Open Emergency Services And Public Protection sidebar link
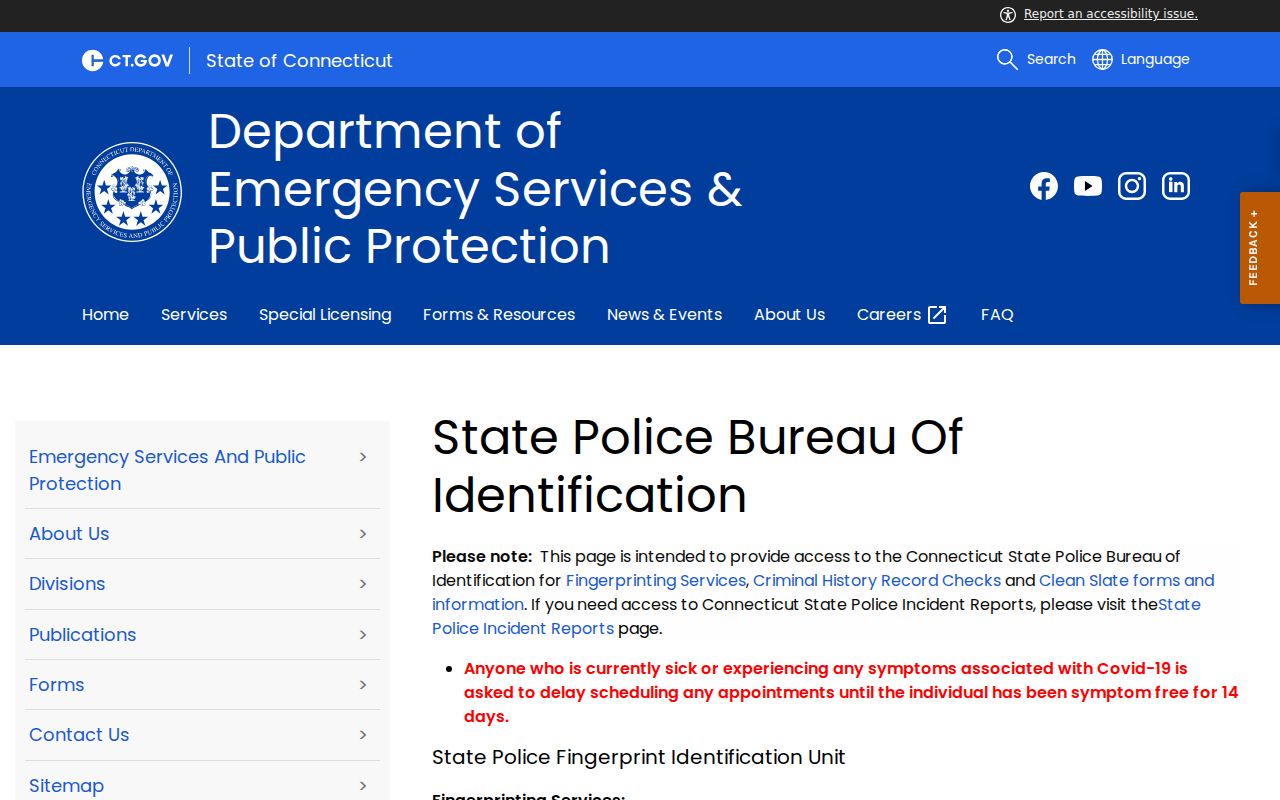This screenshot has height=800, width=1280. 167,470
